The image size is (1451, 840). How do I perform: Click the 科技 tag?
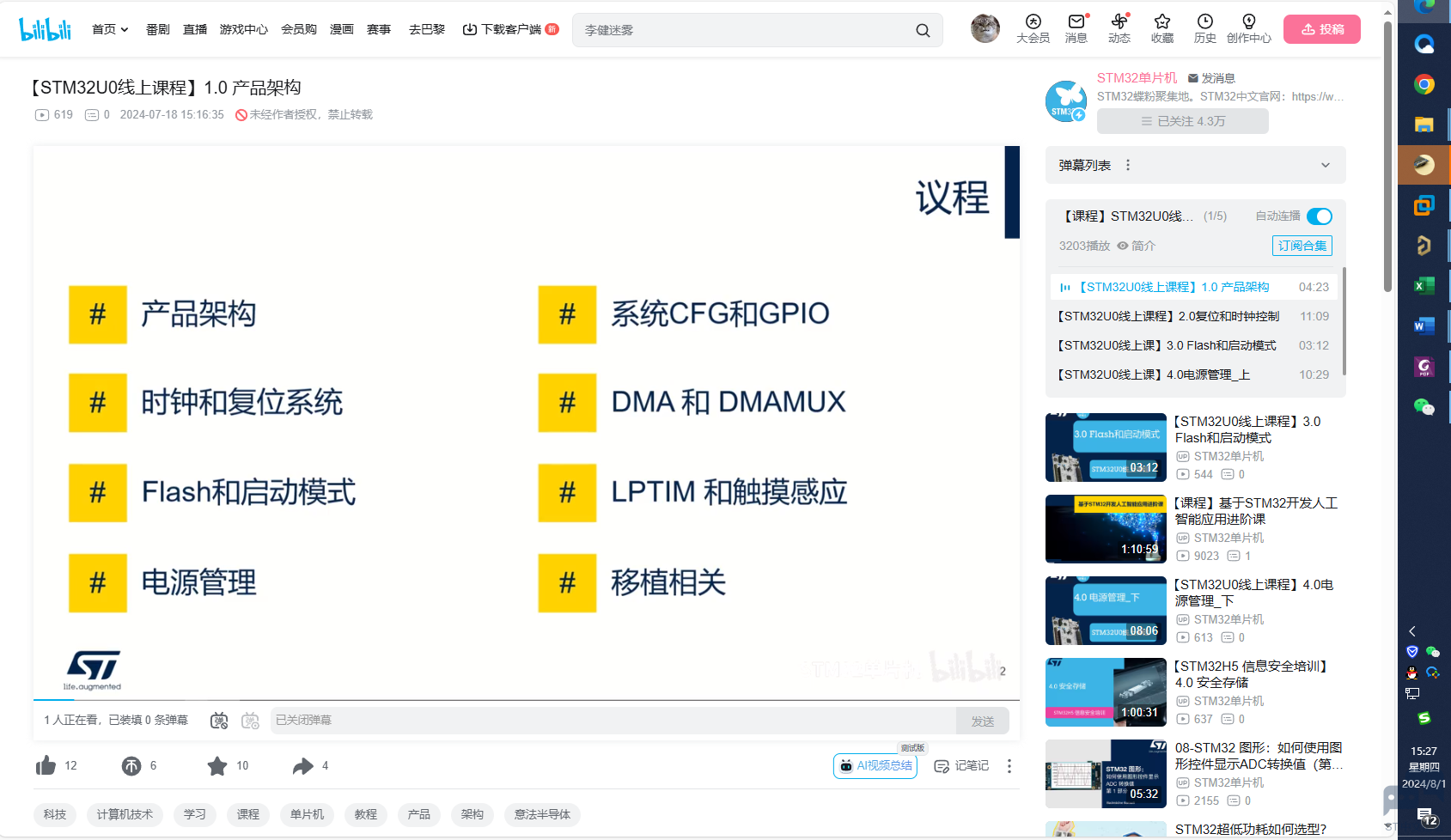click(55, 814)
